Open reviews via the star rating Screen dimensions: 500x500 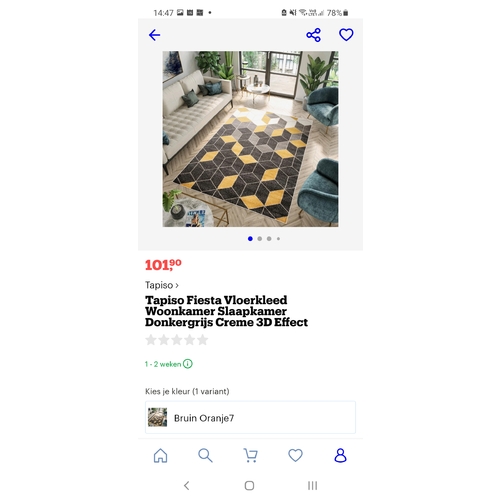(177, 340)
